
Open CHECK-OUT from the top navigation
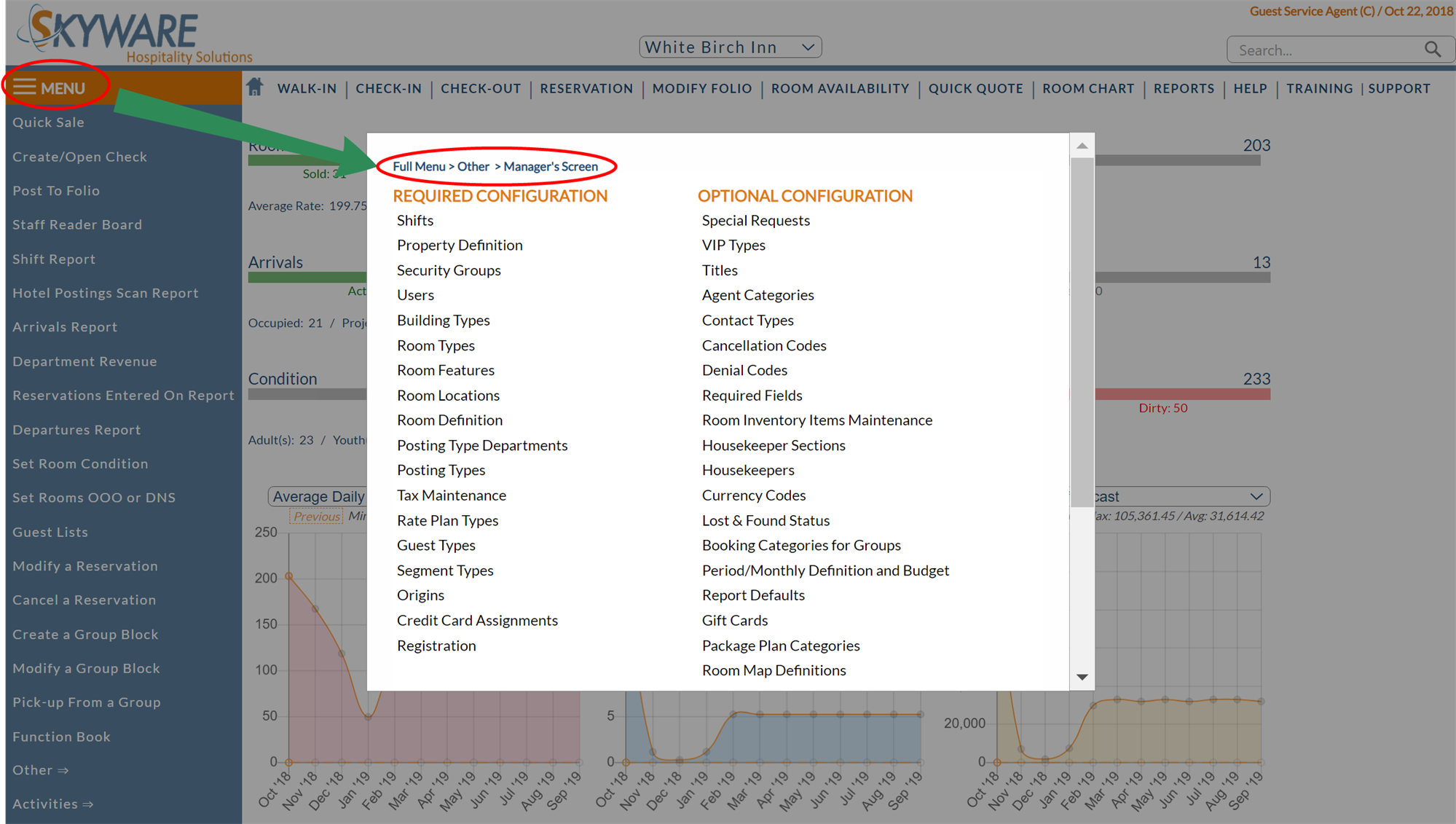point(481,88)
